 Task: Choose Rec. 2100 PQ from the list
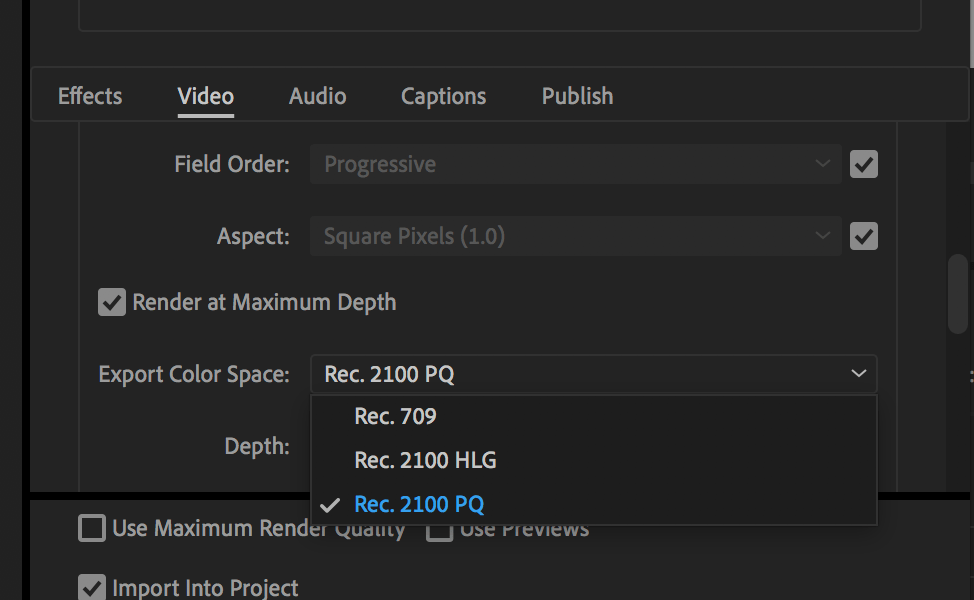pos(418,504)
